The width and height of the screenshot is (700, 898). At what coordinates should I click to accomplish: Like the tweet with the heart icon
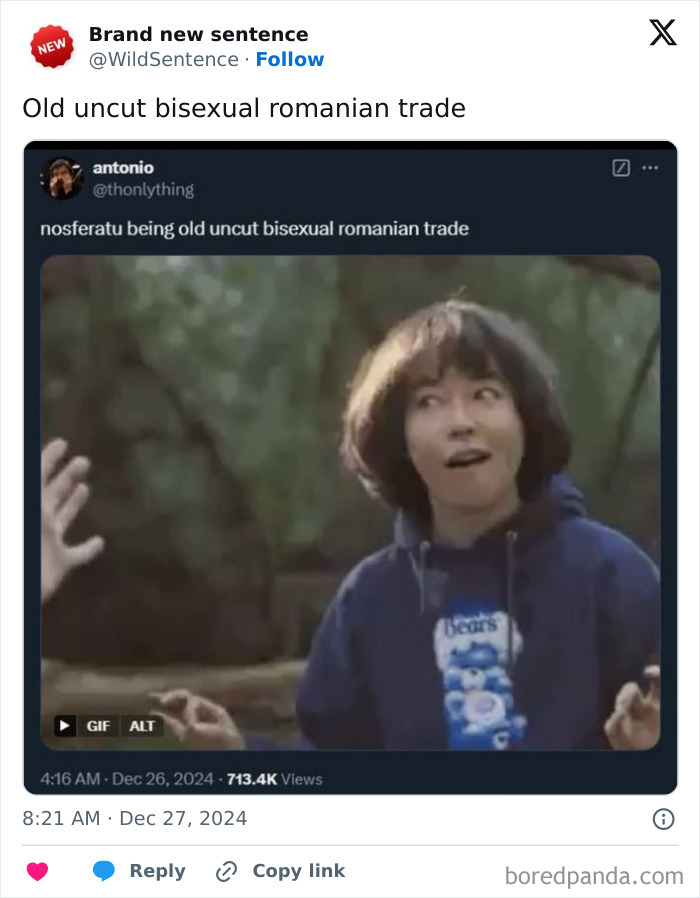point(38,871)
